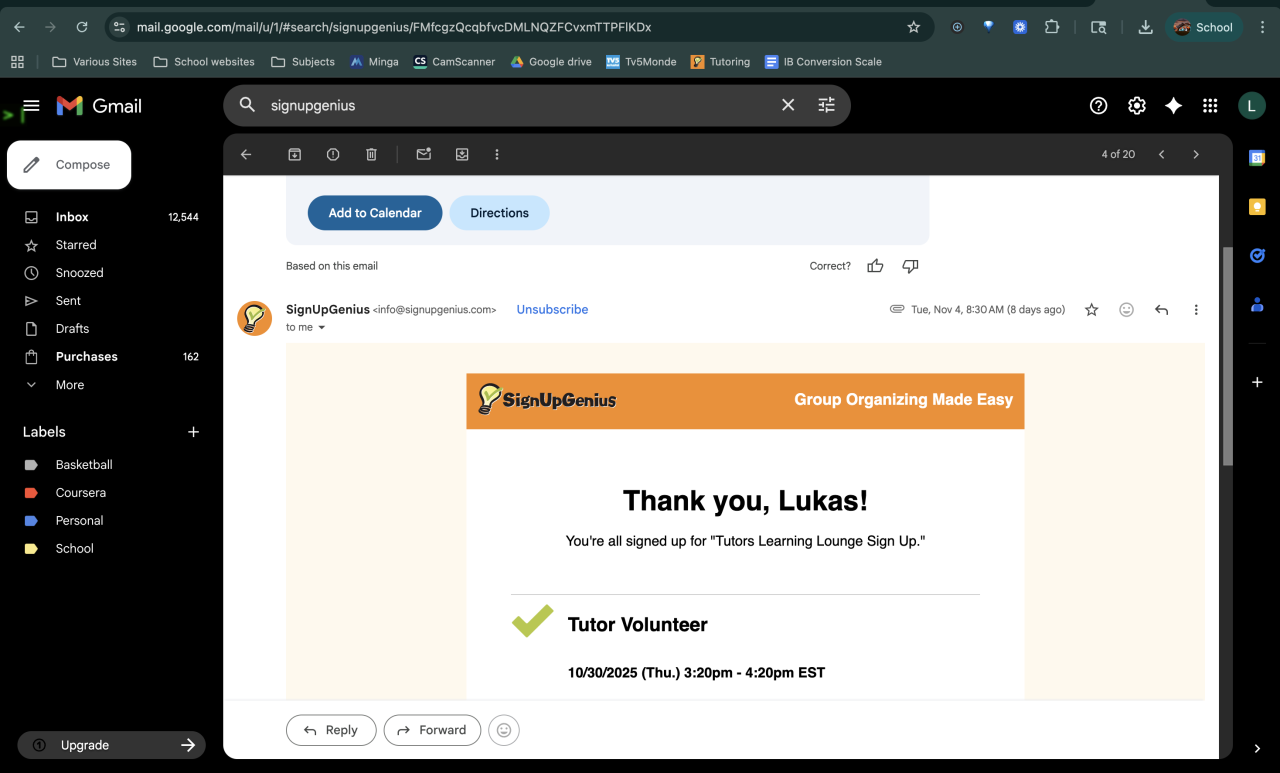Open Gmail settings gear
The height and width of the screenshot is (773, 1280).
click(1137, 105)
